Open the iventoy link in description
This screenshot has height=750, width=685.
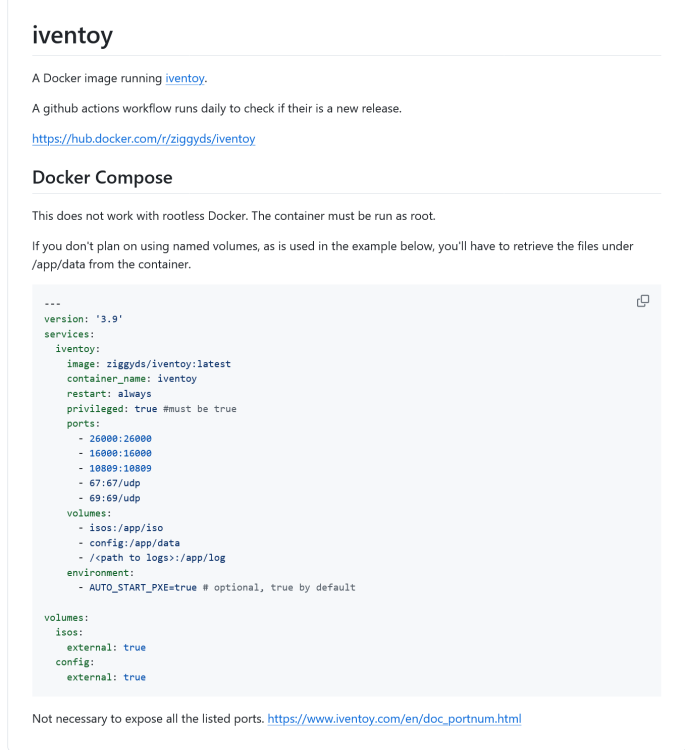click(x=186, y=78)
